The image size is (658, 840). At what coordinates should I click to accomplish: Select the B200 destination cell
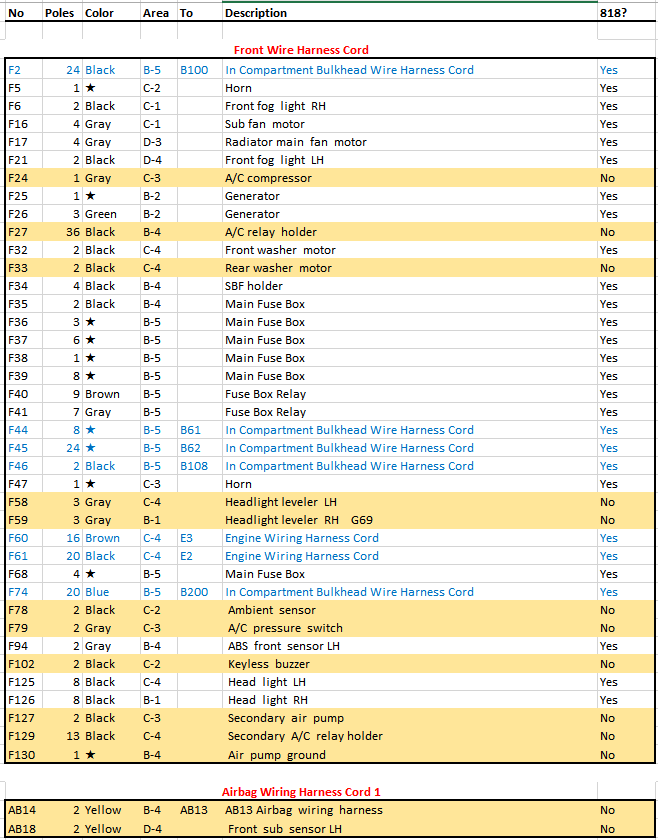[194, 592]
